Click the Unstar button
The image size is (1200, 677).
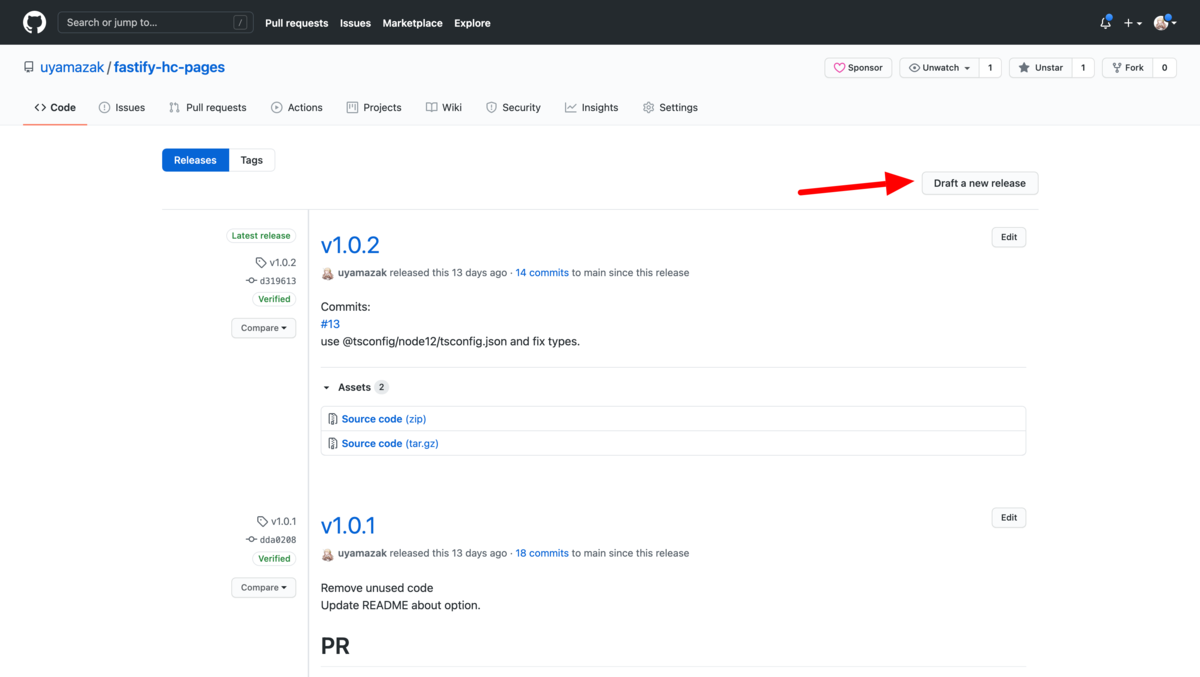(x=1040, y=68)
